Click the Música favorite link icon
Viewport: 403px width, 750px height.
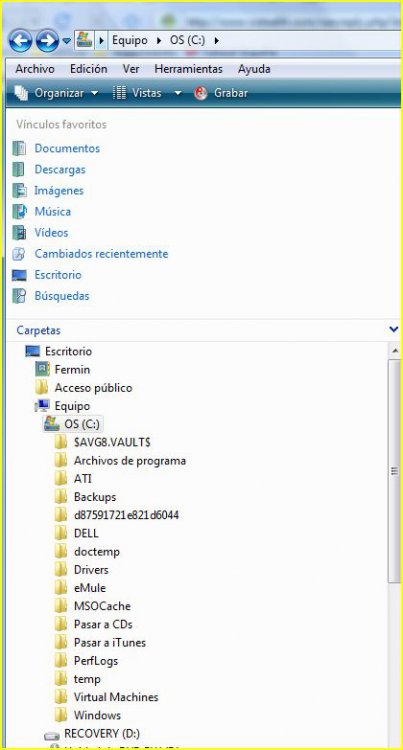[19, 211]
